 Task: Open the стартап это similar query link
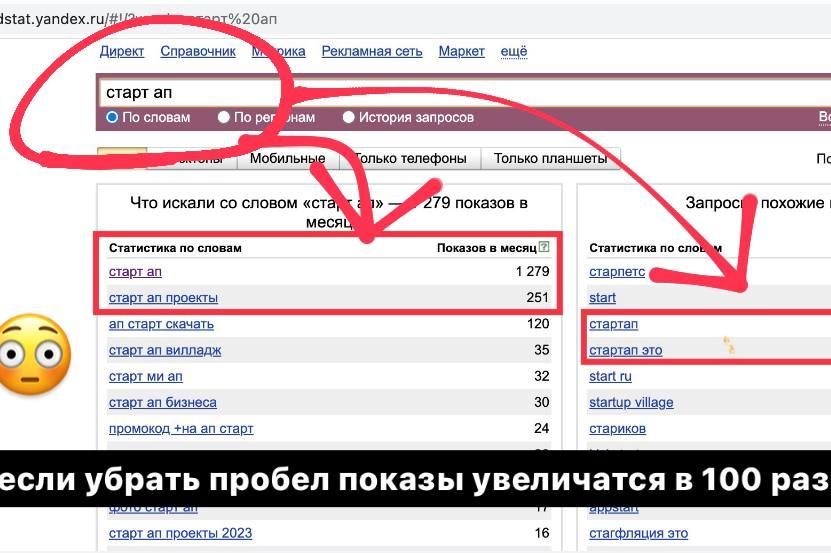(x=625, y=350)
